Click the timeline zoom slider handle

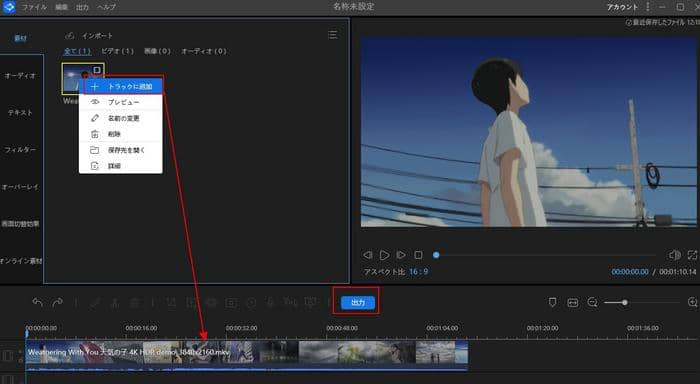625,303
